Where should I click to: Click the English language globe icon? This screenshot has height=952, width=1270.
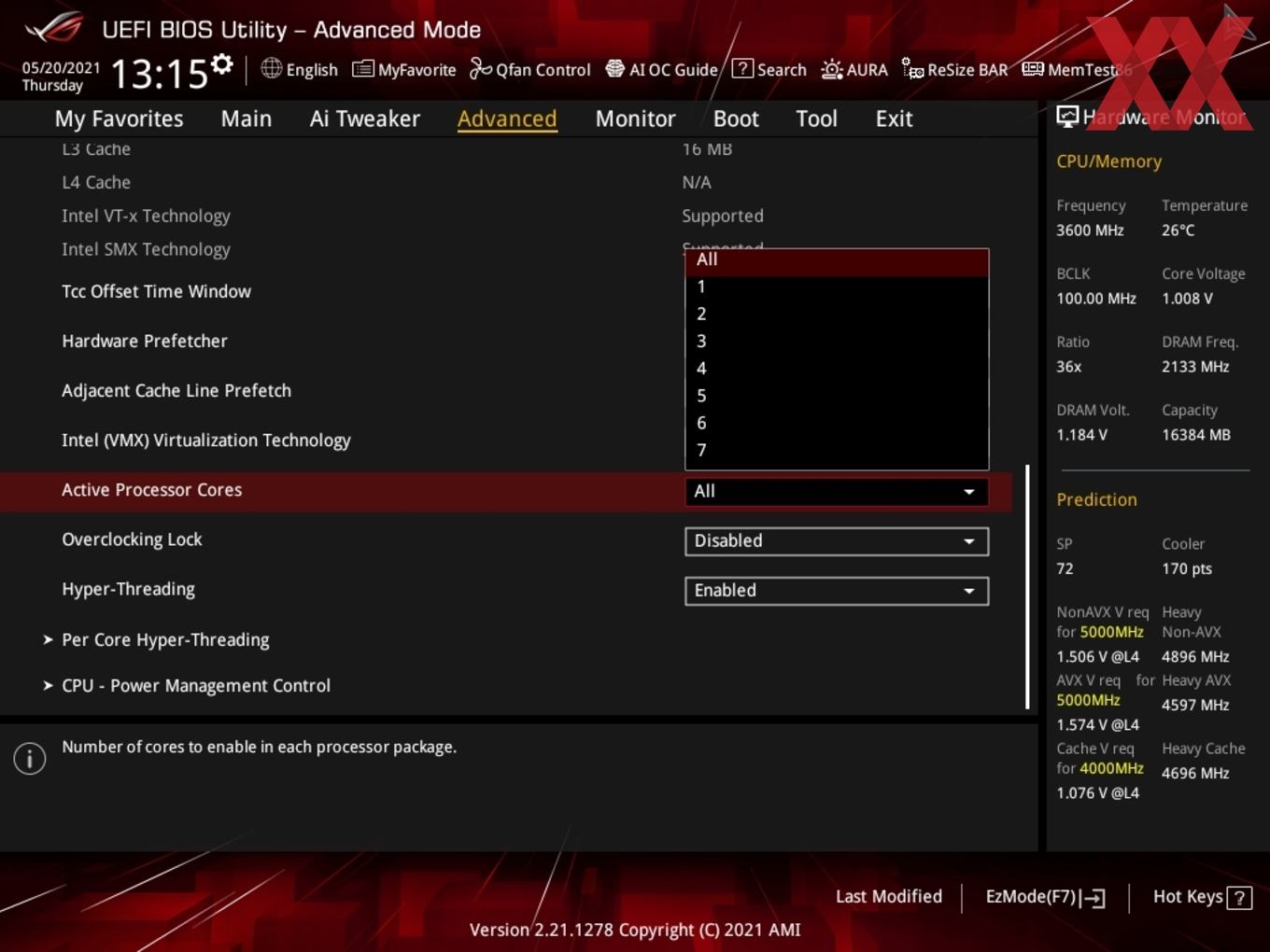[271, 68]
